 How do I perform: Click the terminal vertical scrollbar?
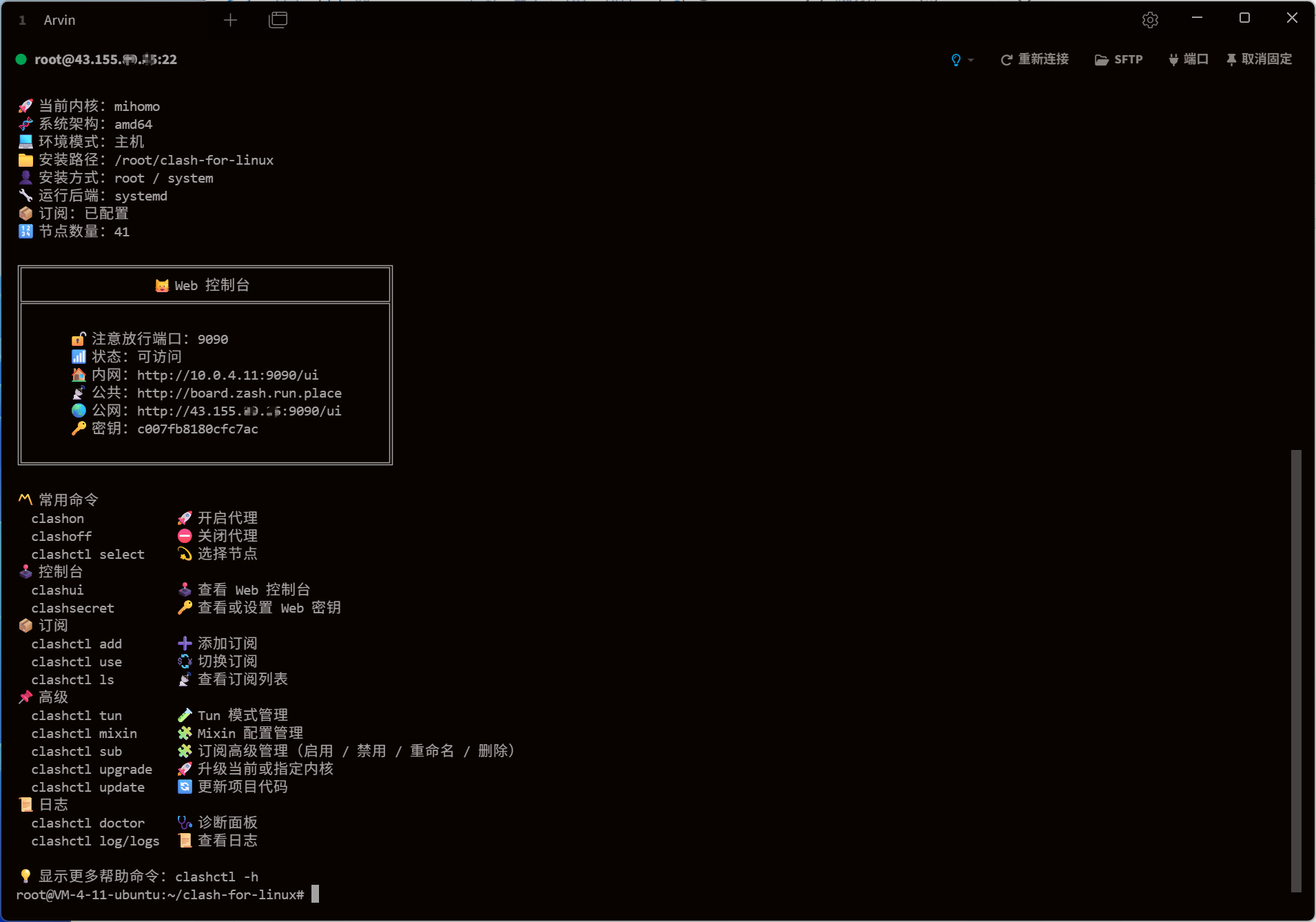click(x=1295, y=668)
